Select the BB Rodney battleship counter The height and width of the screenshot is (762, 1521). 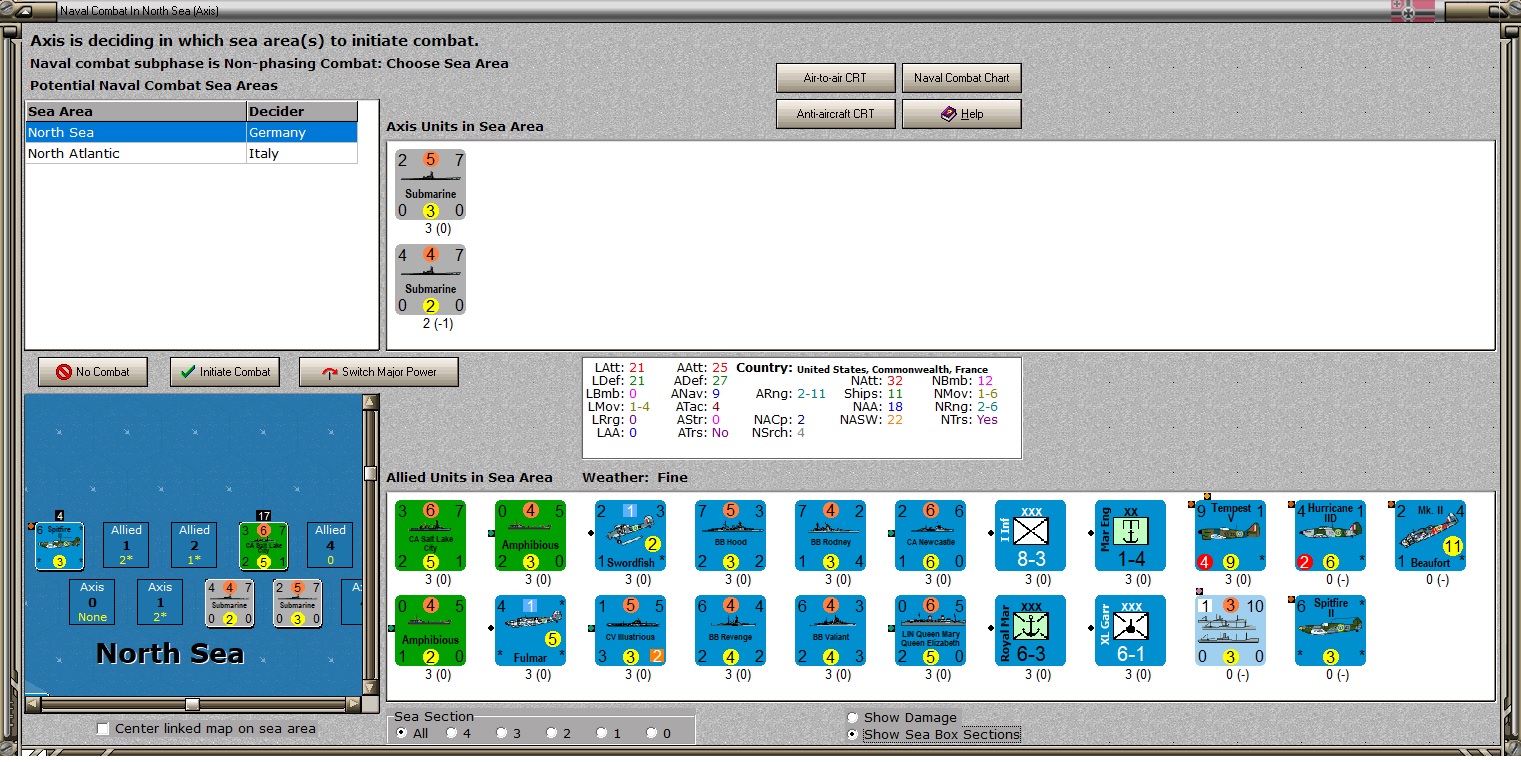830,535
